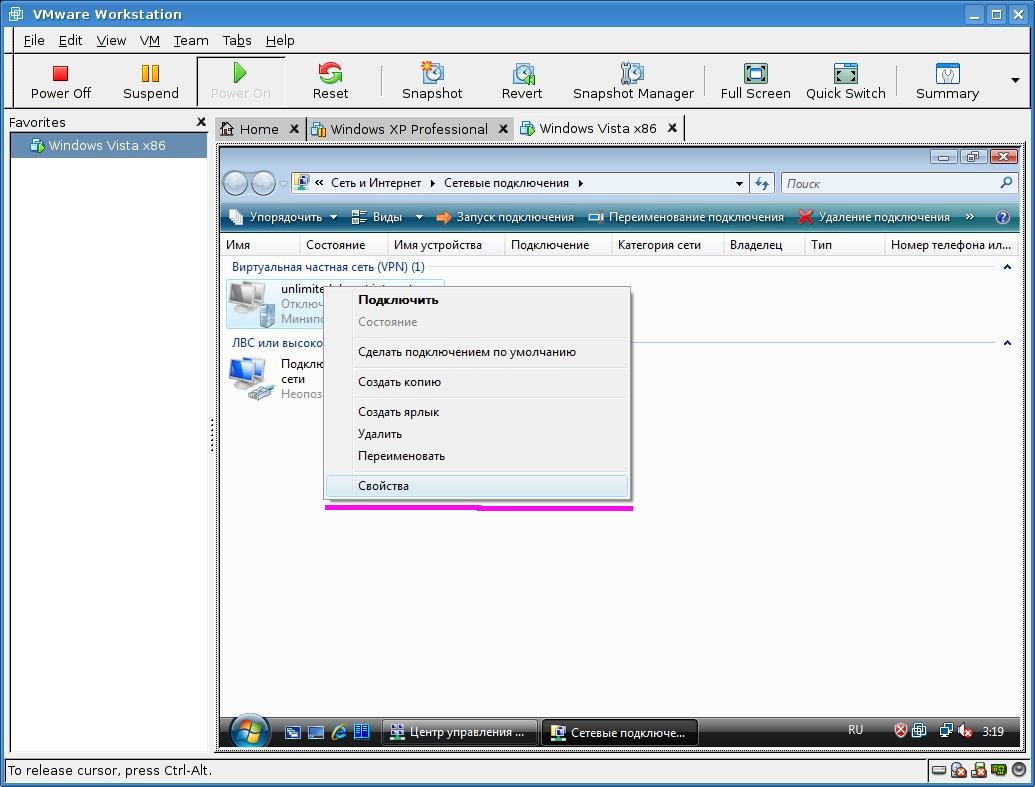
Task: Choose 'Создать ярлык' in context menu
Action: coord(477,412)
